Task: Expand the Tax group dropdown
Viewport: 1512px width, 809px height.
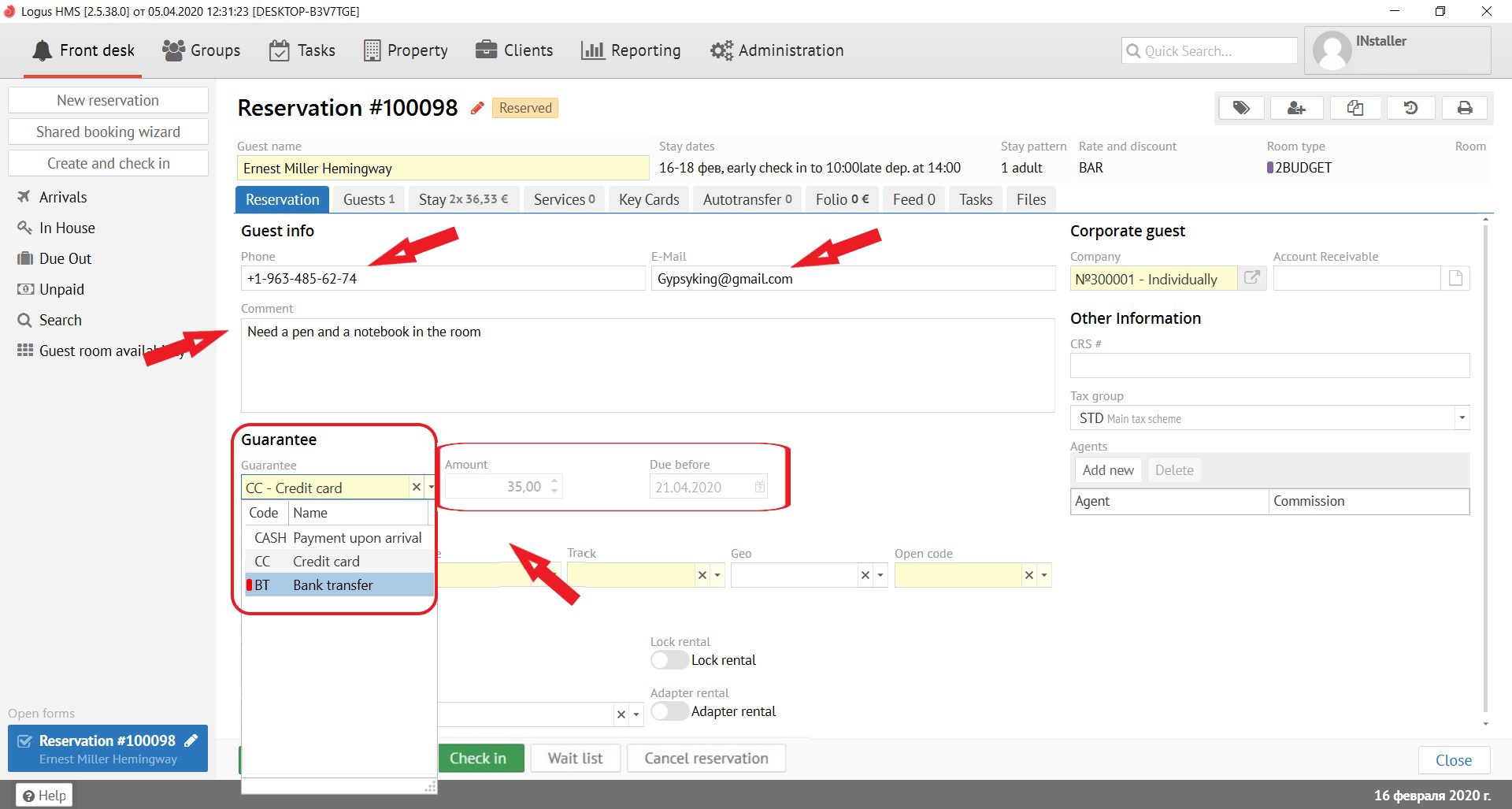Action: 1462,417
